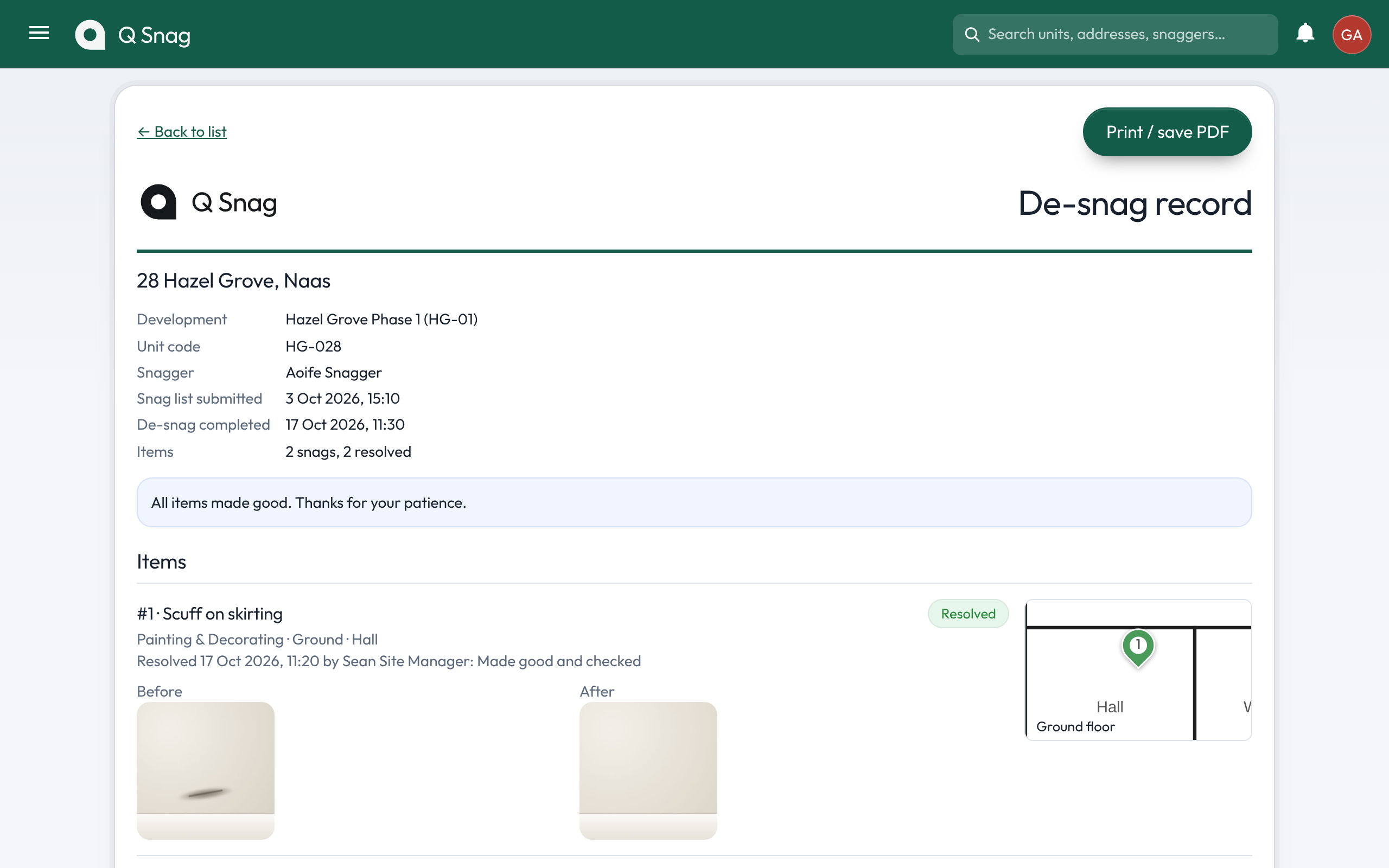Click the completed date '17 Oct 2026, 11:30'
1389x868 pixels.
tap(345, 424)
